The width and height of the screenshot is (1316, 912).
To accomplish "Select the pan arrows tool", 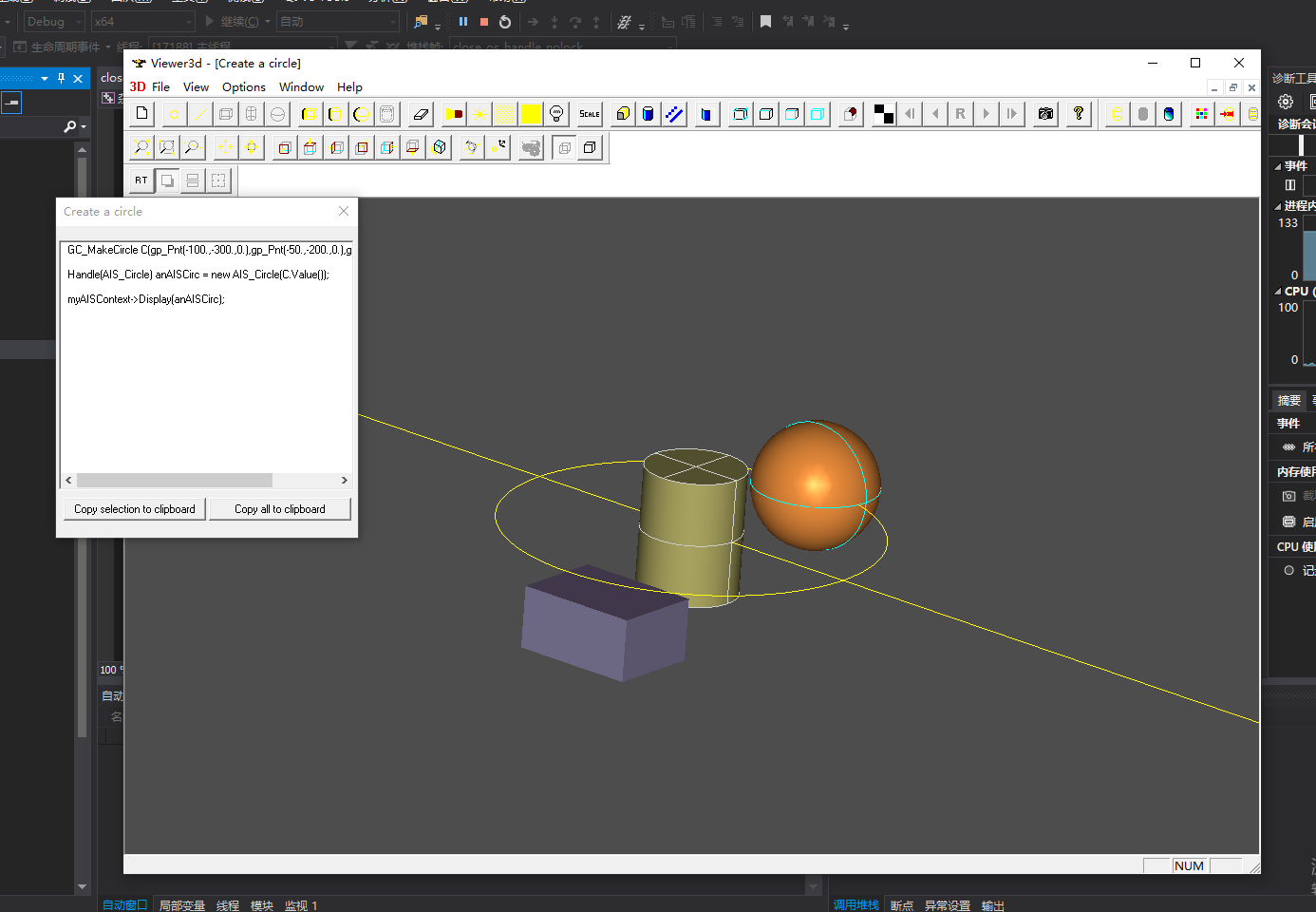I will tap(225, 147).
